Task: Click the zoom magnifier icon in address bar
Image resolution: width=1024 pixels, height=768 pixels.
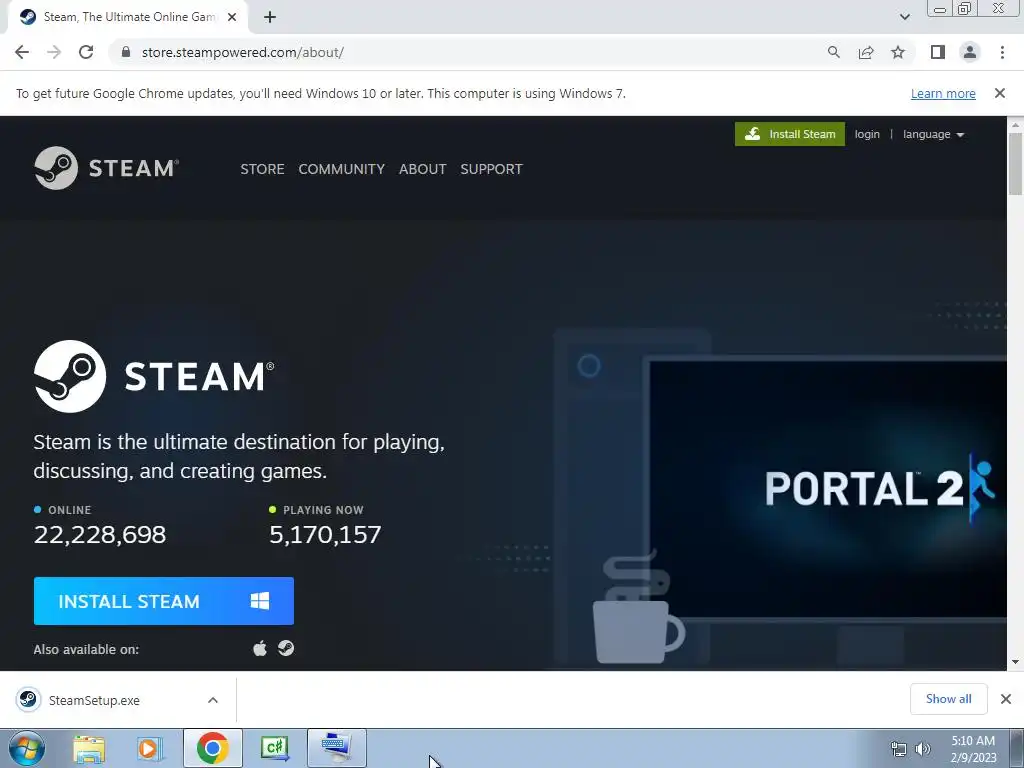Action: click(833, 52)
